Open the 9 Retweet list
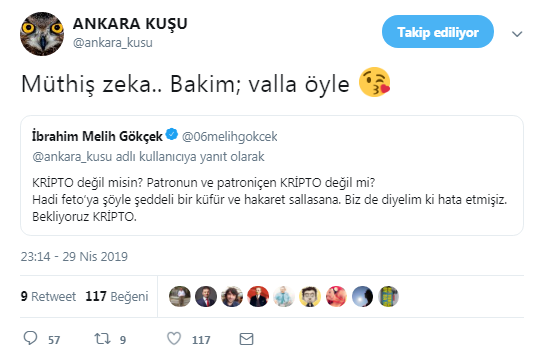Screen dimensions: 533x361 48,296
